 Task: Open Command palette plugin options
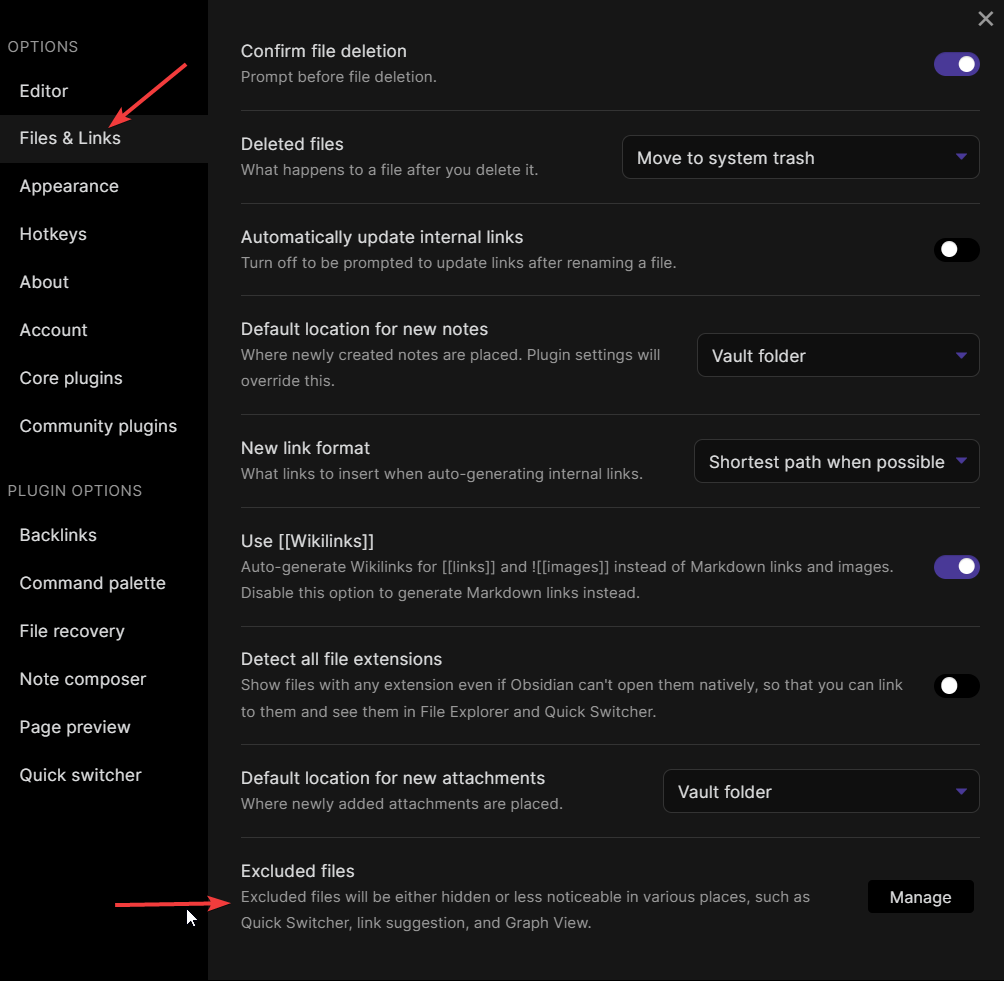(x=92, y=583)
